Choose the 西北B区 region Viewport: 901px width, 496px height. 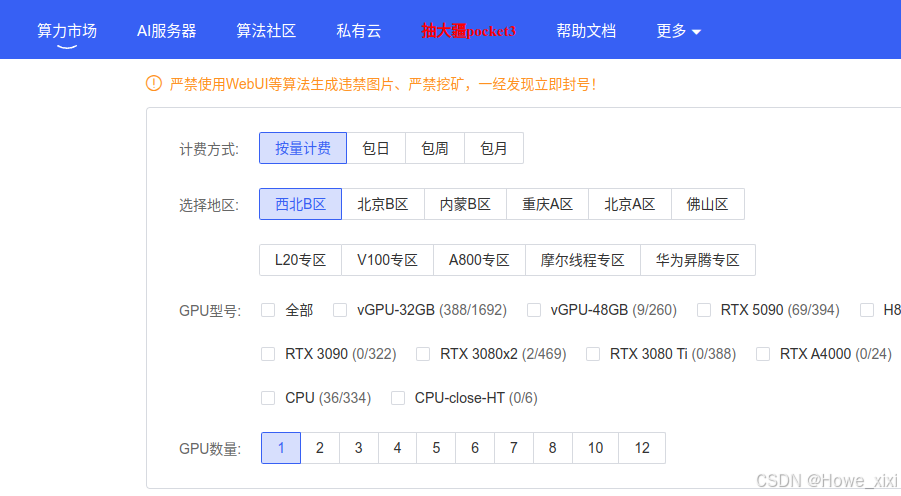301,204
